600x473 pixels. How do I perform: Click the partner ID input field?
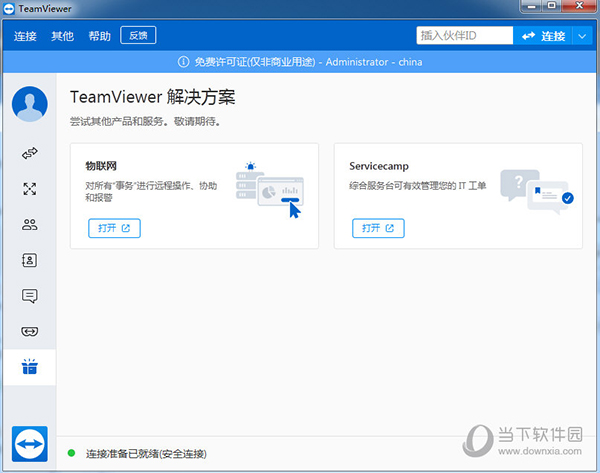465,36
